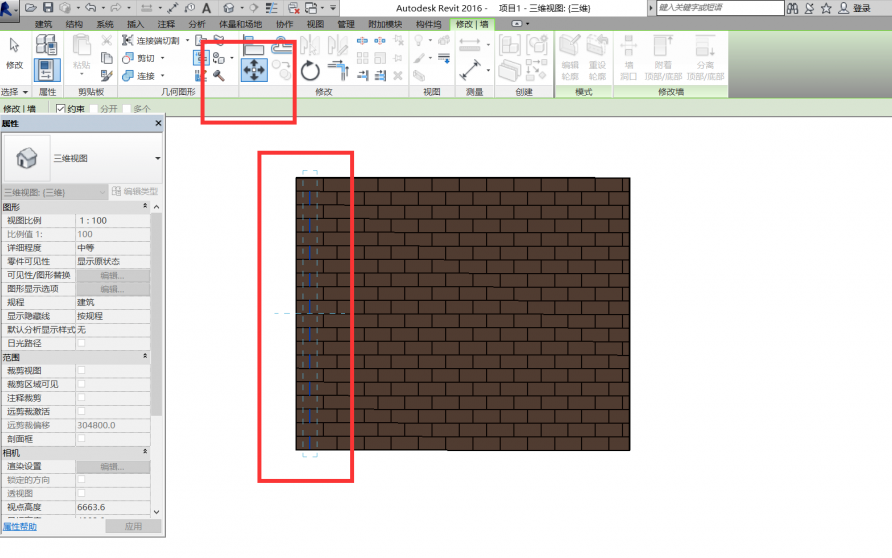Switch to the 注释 ribbon tab

click(166, 24)
